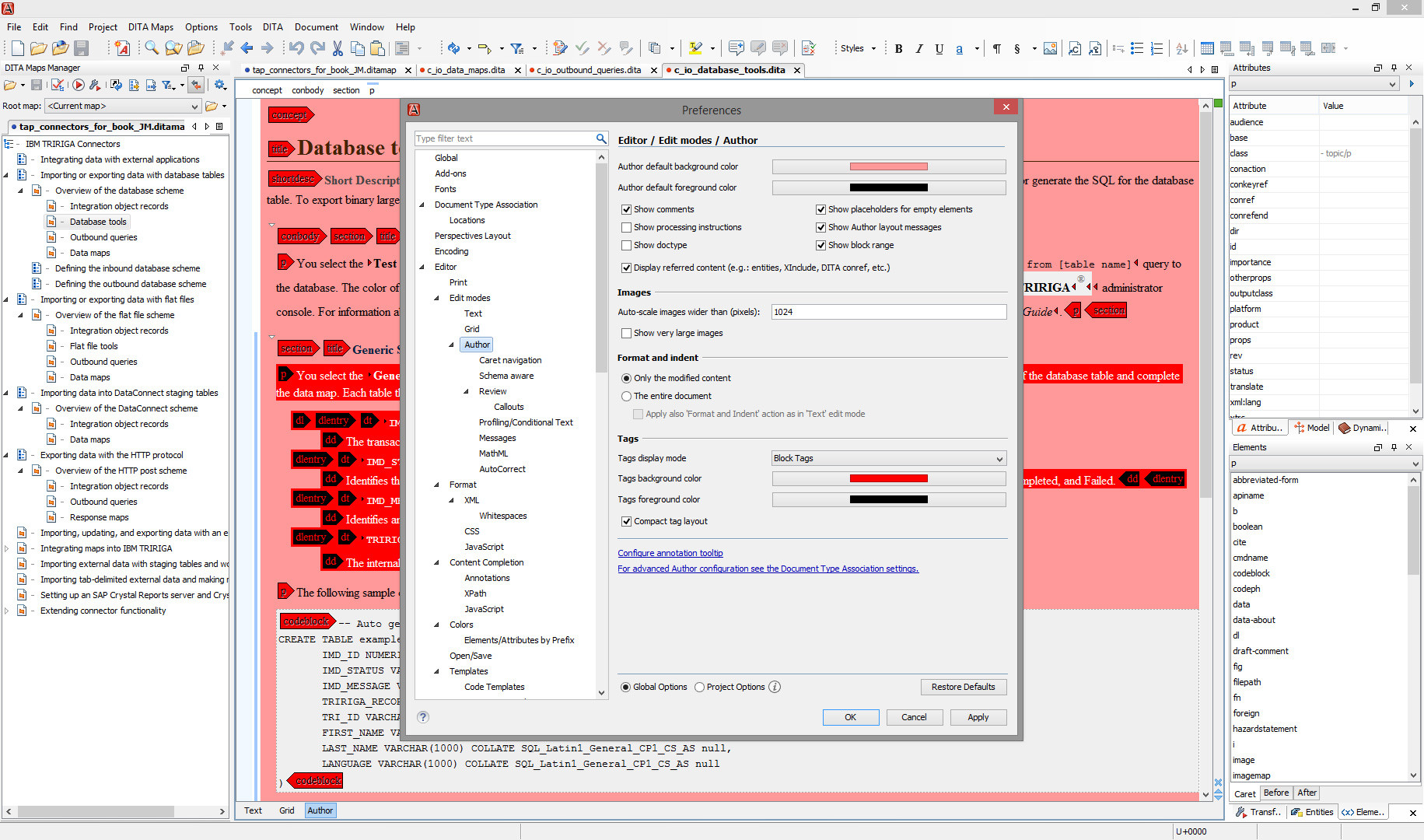Open the Document Type Association settings link
This screenshot has width=1424, height=840.
(x=768, y=569)
